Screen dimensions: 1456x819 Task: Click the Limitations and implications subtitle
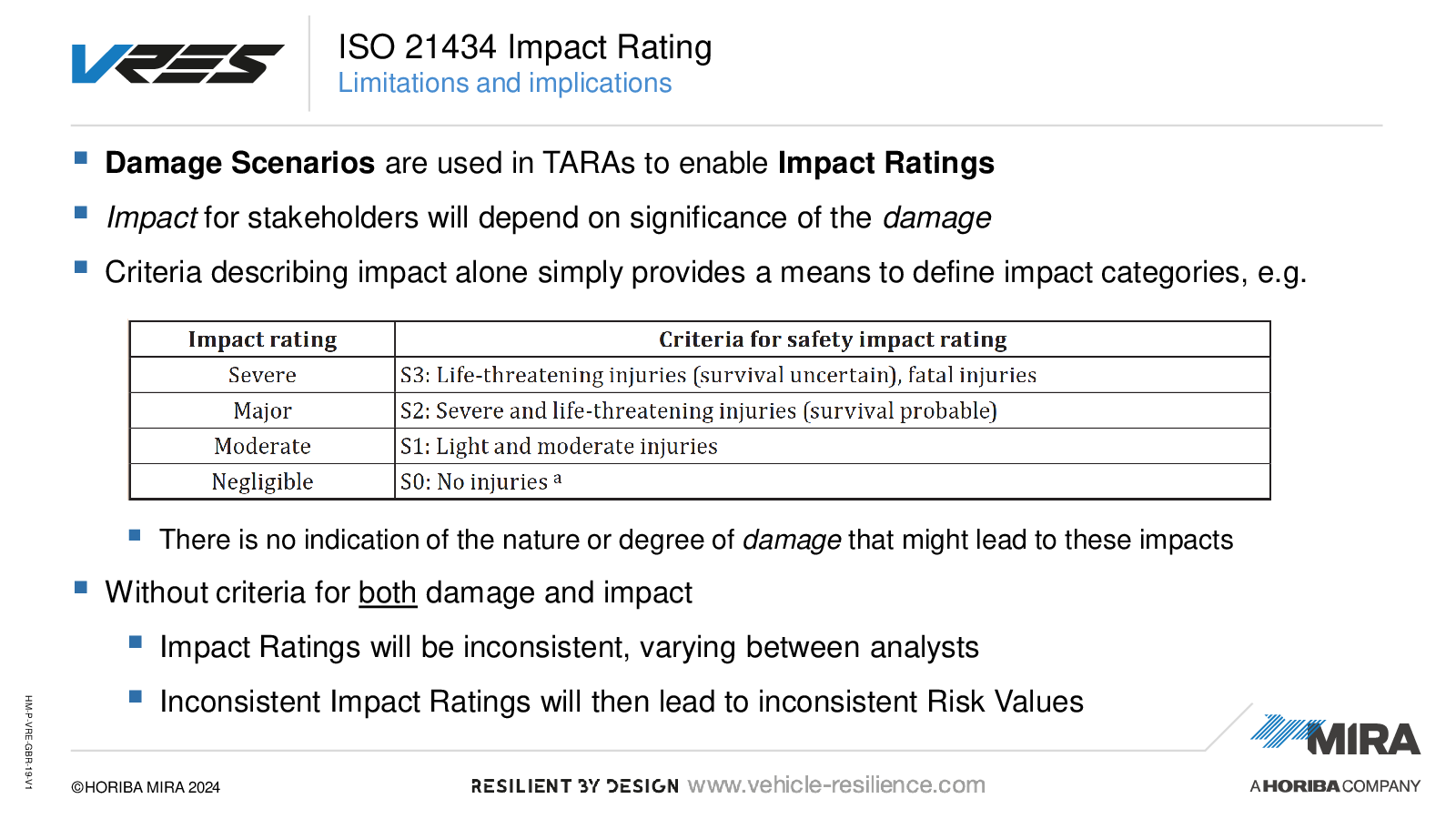click(x=504, y=83)
